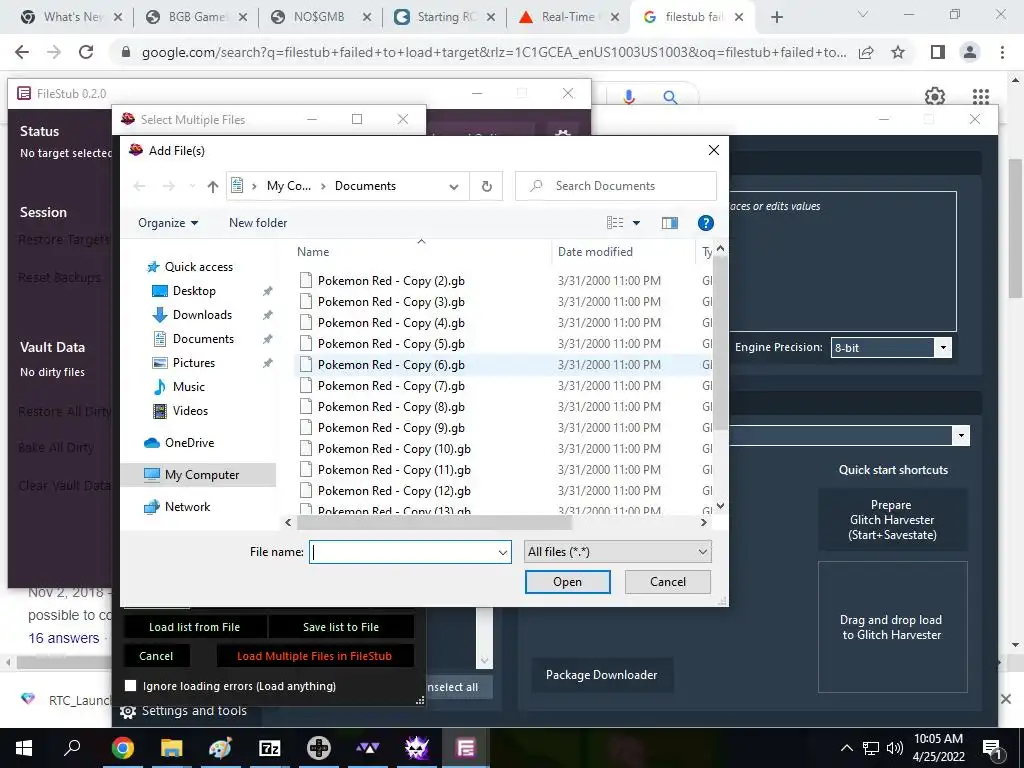
Task: Open the Videos folder in the sidebar
Action: [190, 411]
